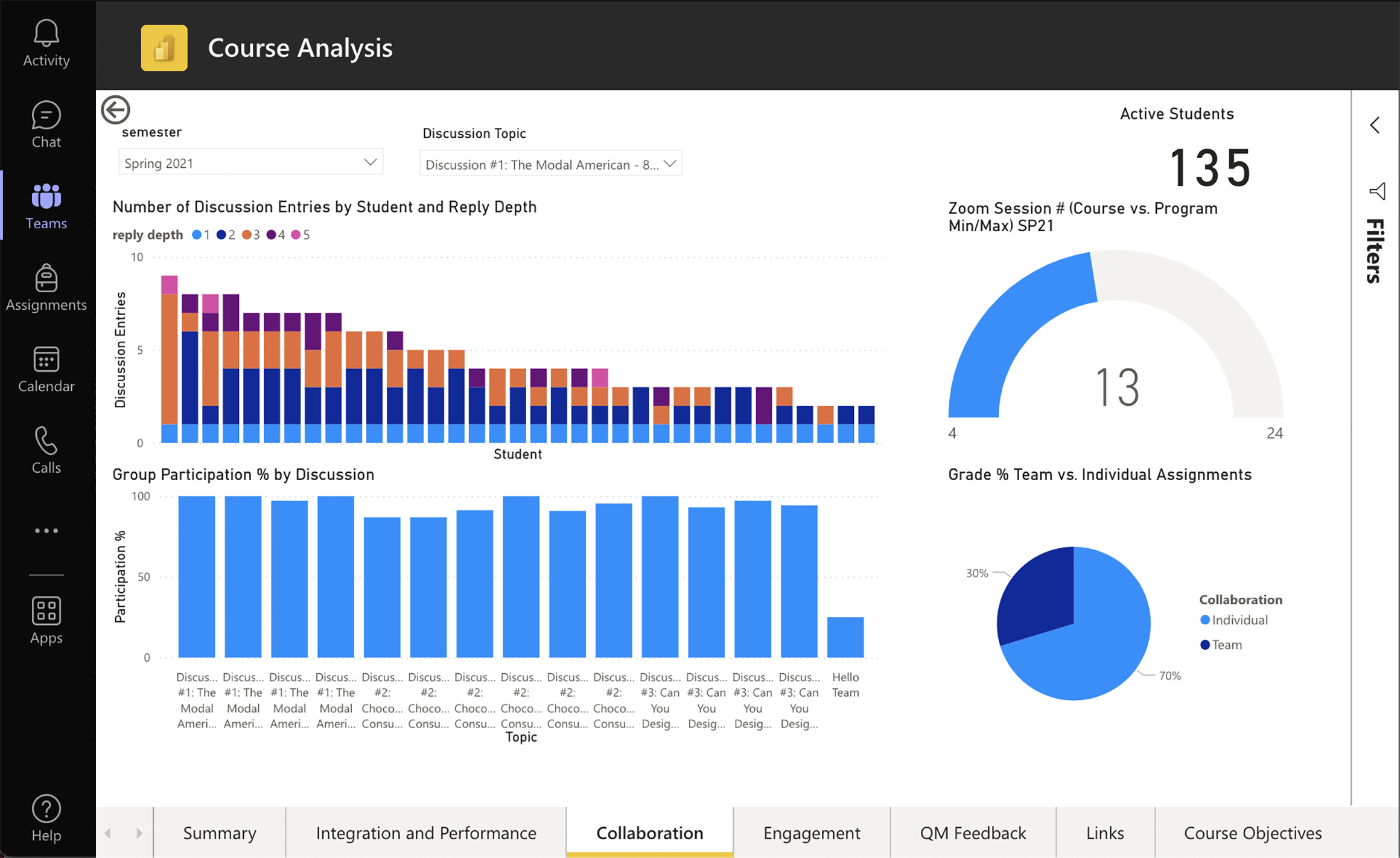The height and width of the screenshot is (858, 1400).
Task: Switch to Integration and Performance tab
Action: 426,833
